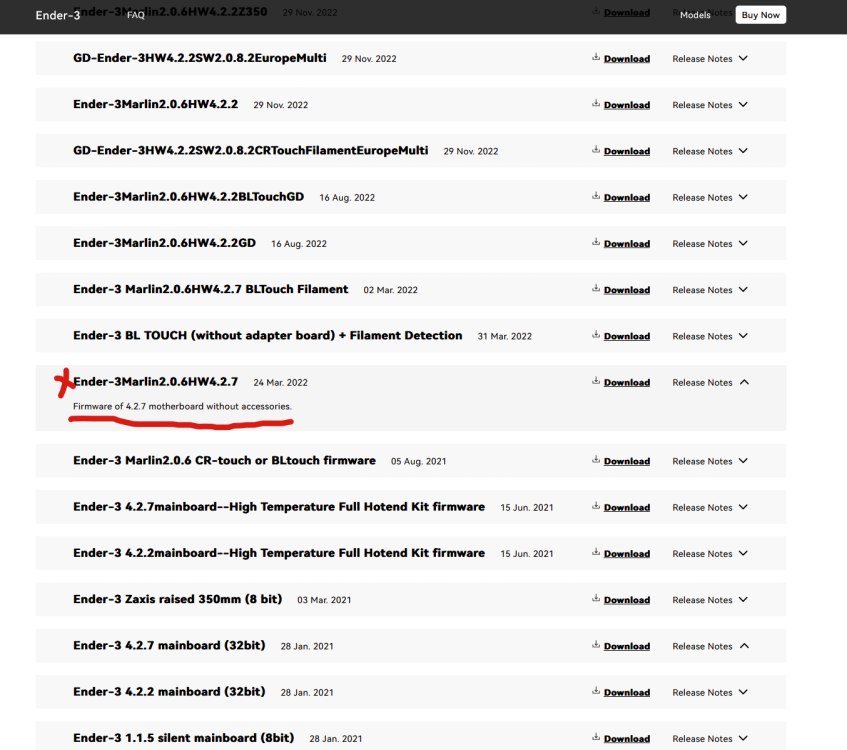Download link for GD-Ender-3HW4.2.2SW2.0.8.2EuropeMulti

(x=627, y=58)
